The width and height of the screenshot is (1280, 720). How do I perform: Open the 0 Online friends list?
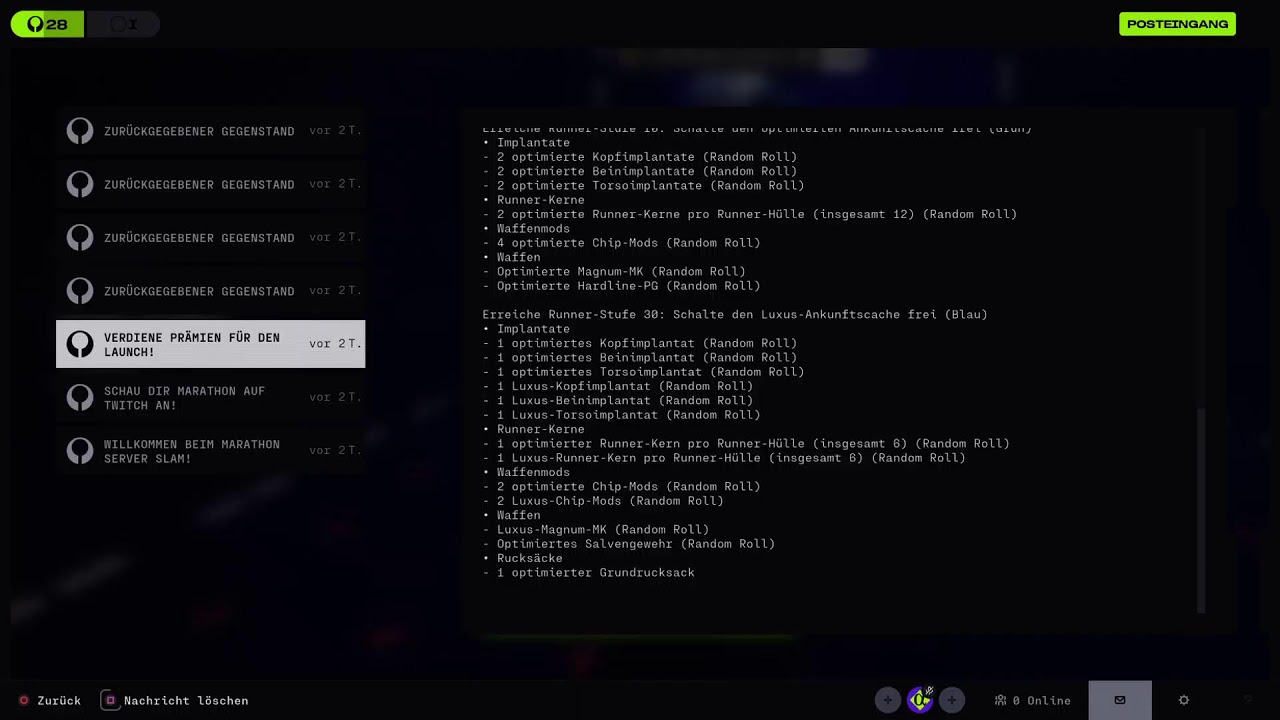pos(1033,700)
